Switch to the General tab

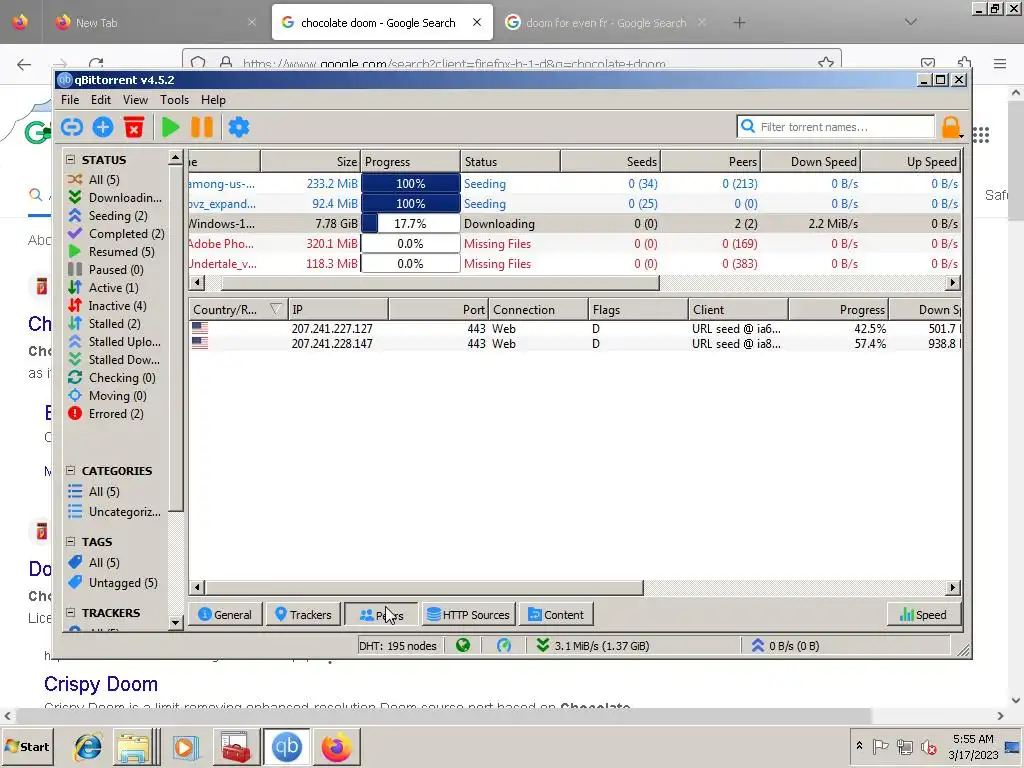tap(225, 615)
